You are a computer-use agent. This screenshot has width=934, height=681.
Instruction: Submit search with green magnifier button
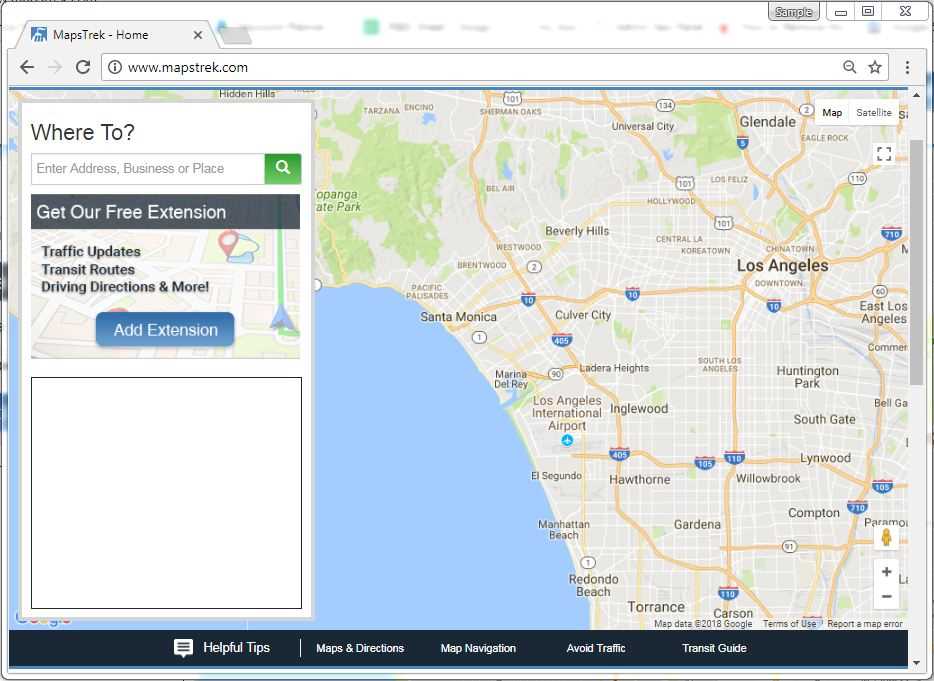tap(283, 169)
